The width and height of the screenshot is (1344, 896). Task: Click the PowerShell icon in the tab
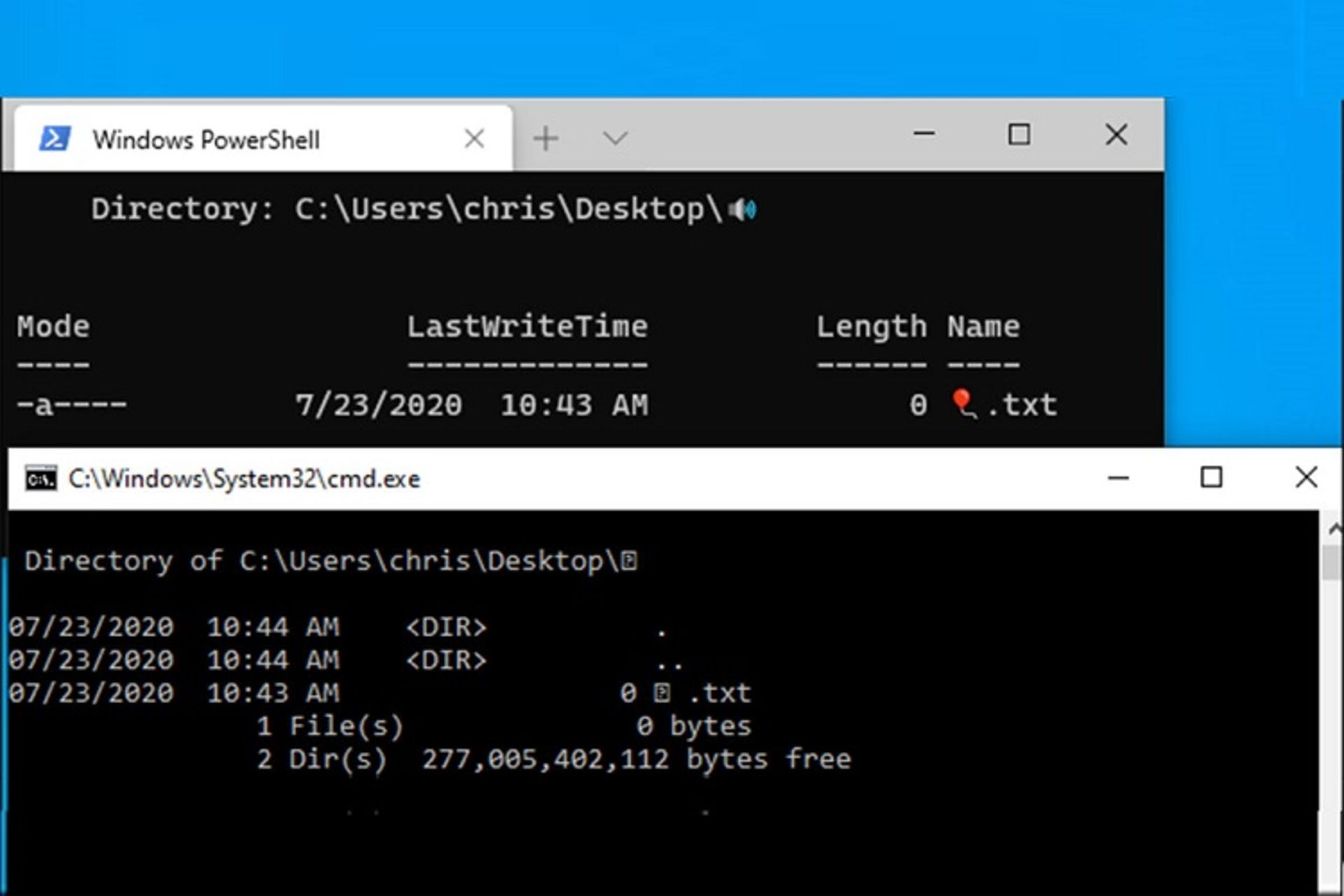click(55, 139)
